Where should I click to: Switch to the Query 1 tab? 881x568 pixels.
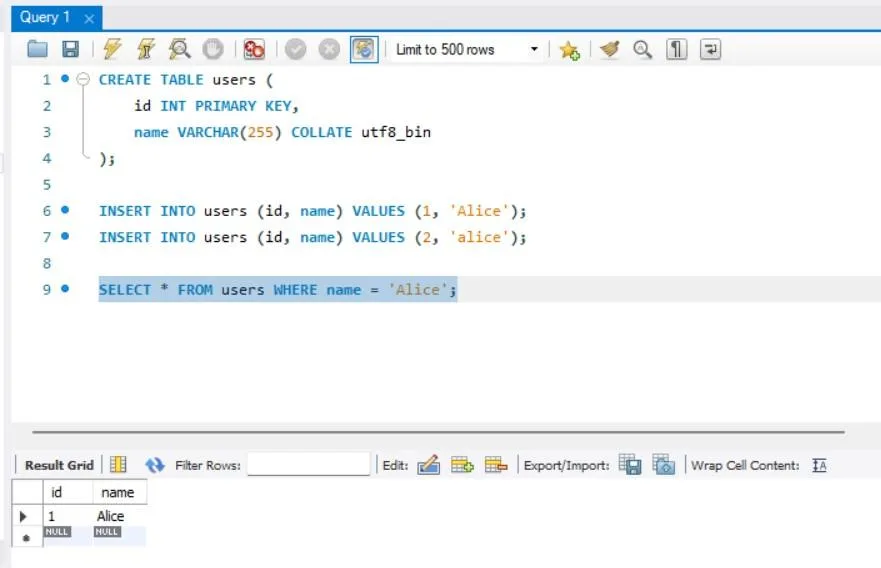coord(45,17)
